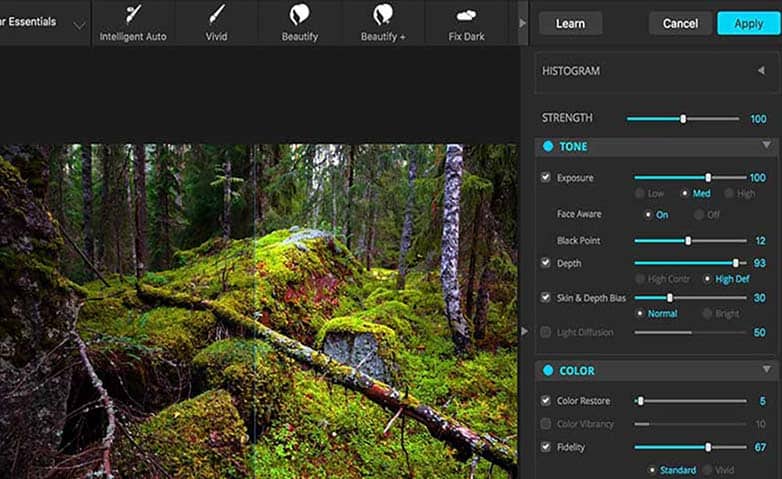Enable the Color Vibrancy checkbox
The height and width of the screenshot is (479, 782).
546,424
